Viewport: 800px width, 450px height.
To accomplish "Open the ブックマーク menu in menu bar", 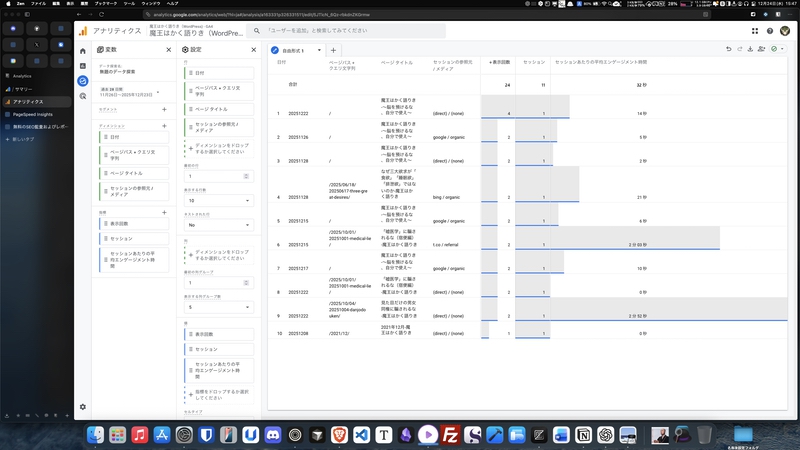I will (x=105, y=4).
